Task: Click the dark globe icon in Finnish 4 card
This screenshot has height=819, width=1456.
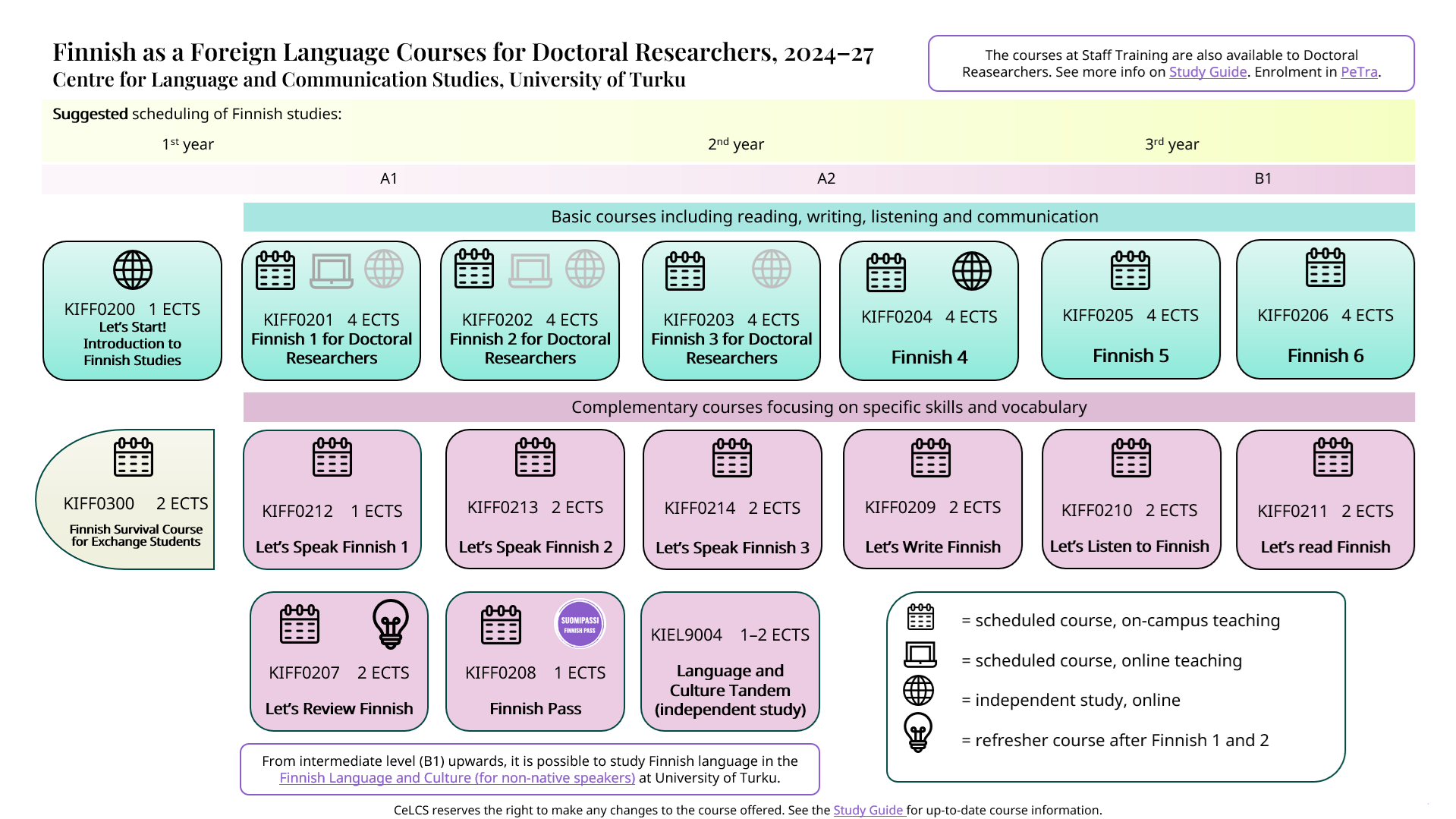Action: coord(972,271)
